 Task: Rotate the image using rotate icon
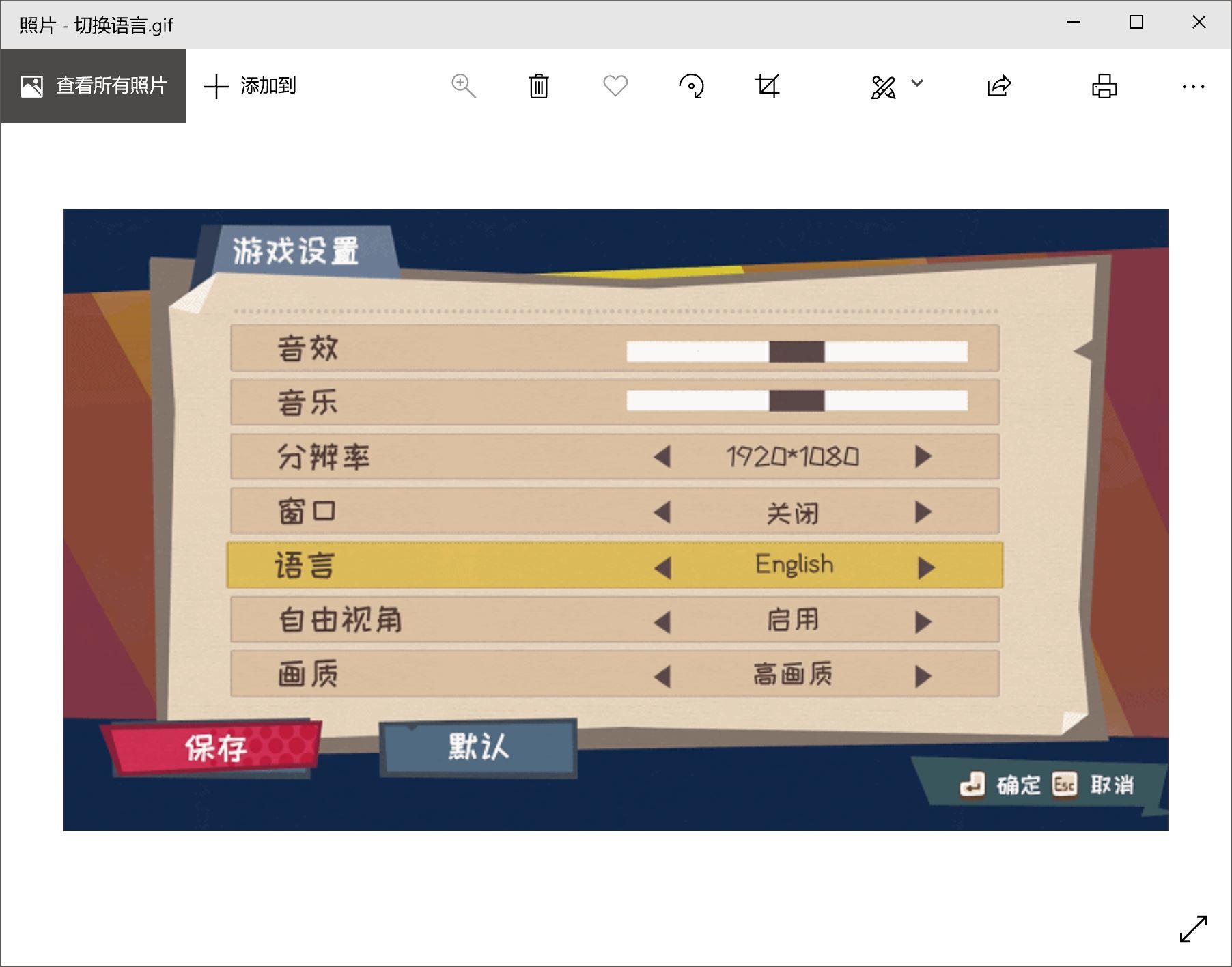tap(691, 86)
